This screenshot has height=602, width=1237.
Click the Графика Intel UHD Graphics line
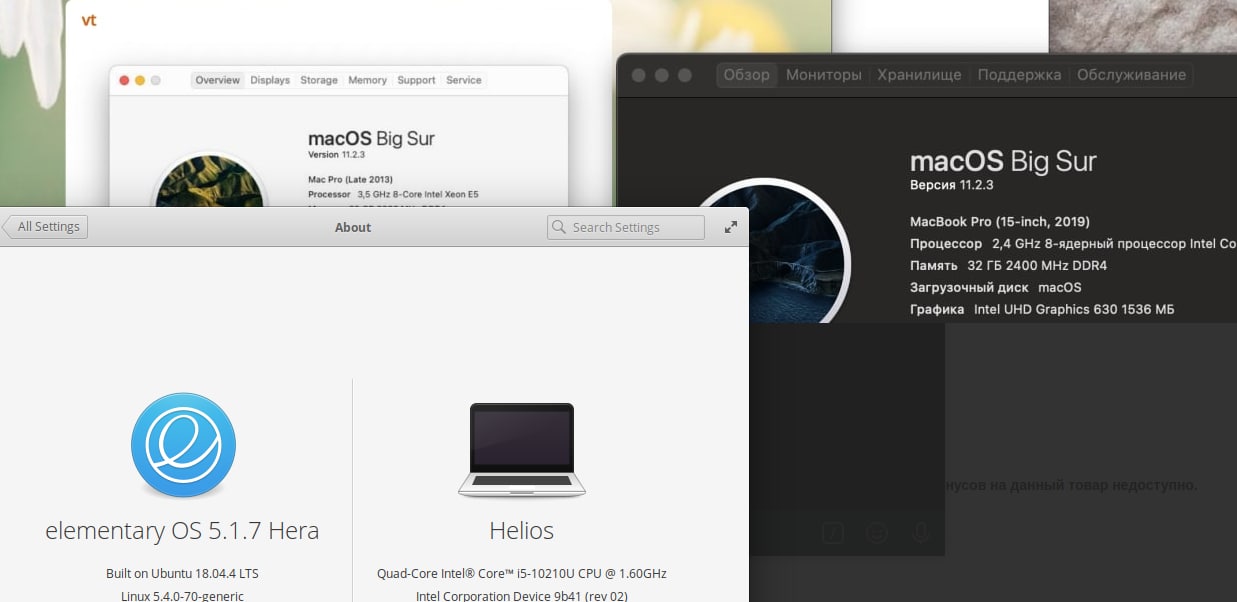pos(1042,310)
